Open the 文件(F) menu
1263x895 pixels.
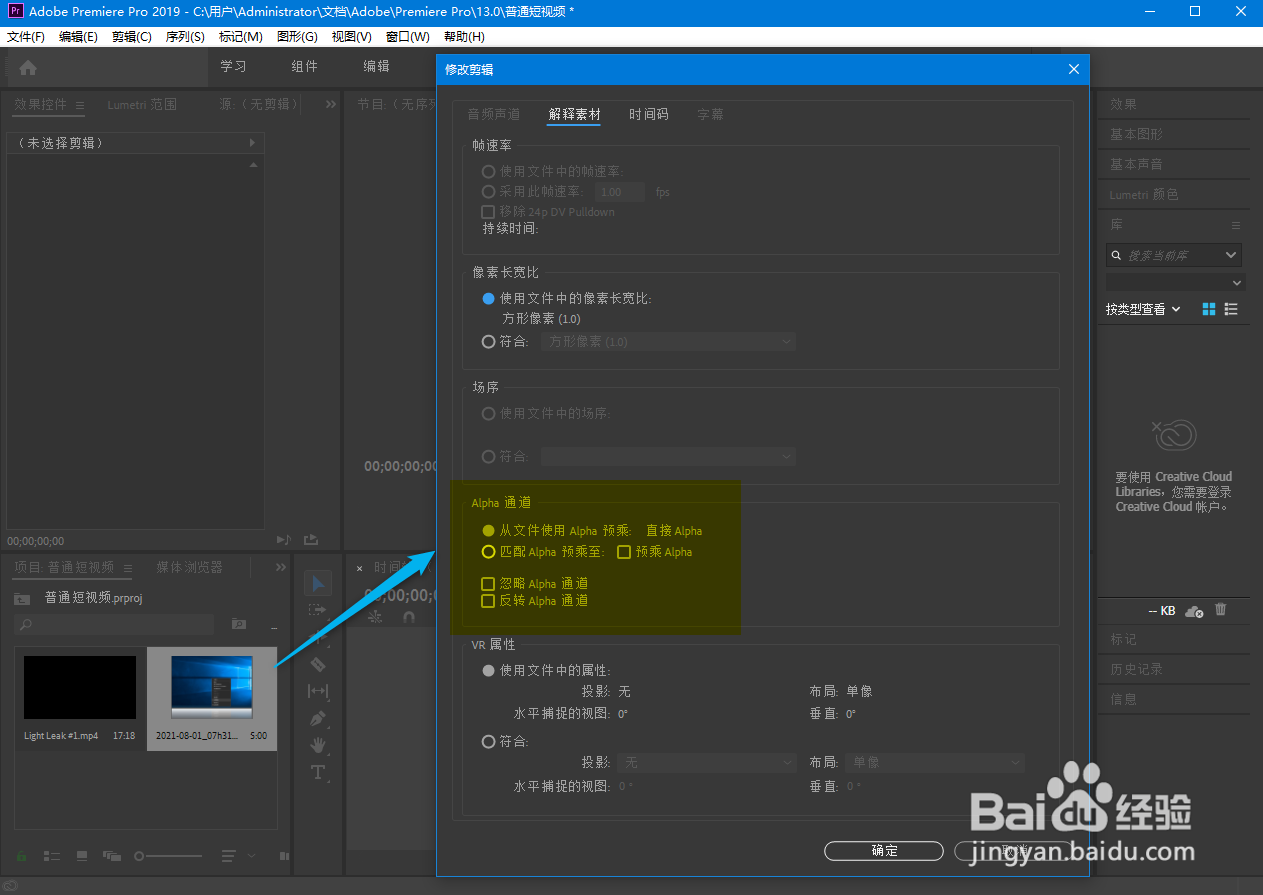point(26,36)
